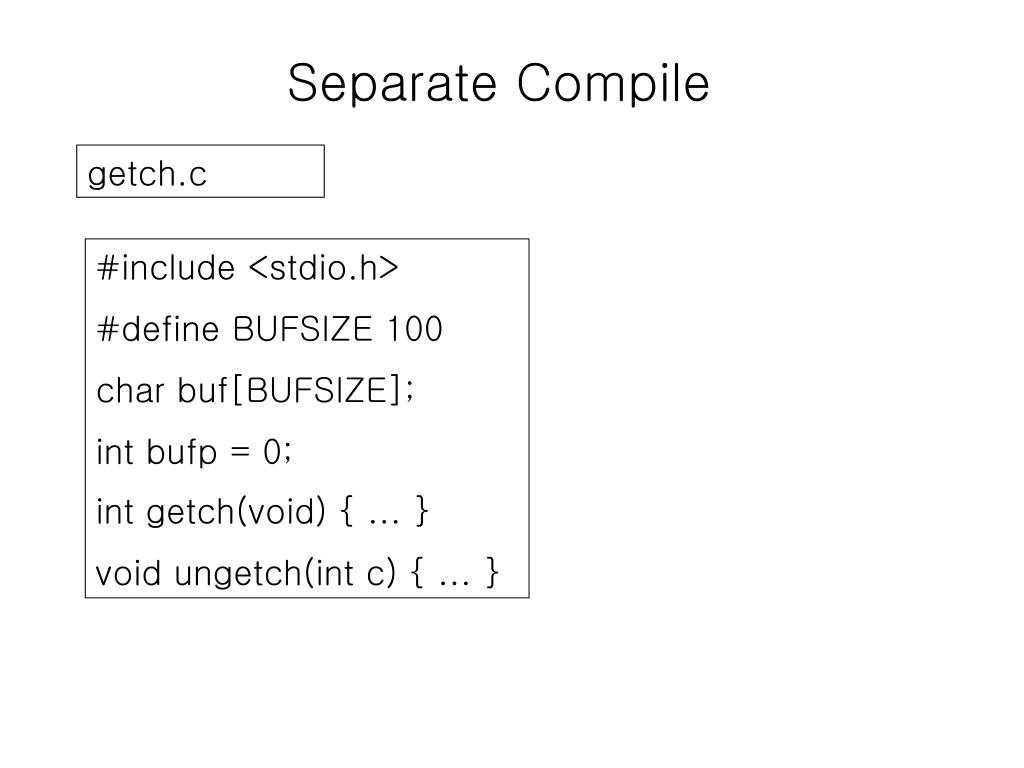
Task: Click the int bufp = 0; line
Action: 194,452
